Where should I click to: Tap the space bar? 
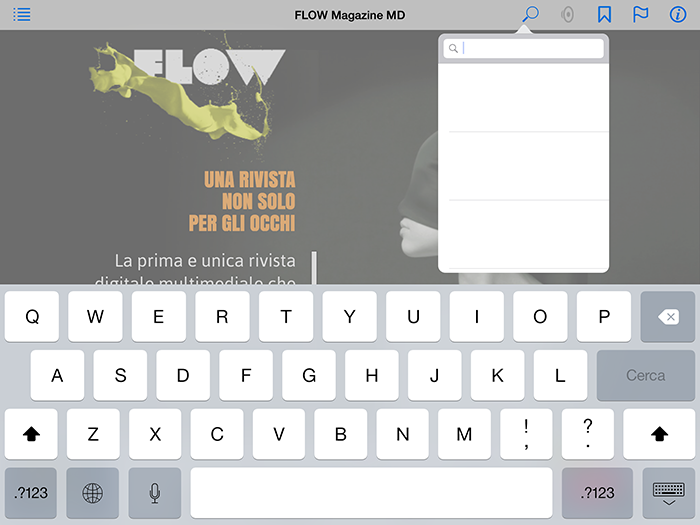point(371,493)
